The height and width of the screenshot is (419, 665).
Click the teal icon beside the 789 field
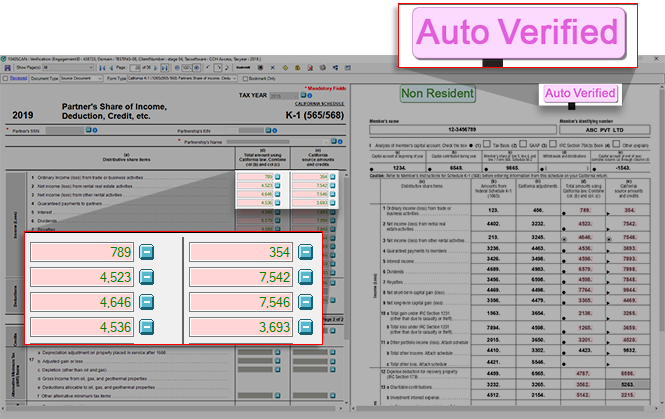tap(147, 252)
